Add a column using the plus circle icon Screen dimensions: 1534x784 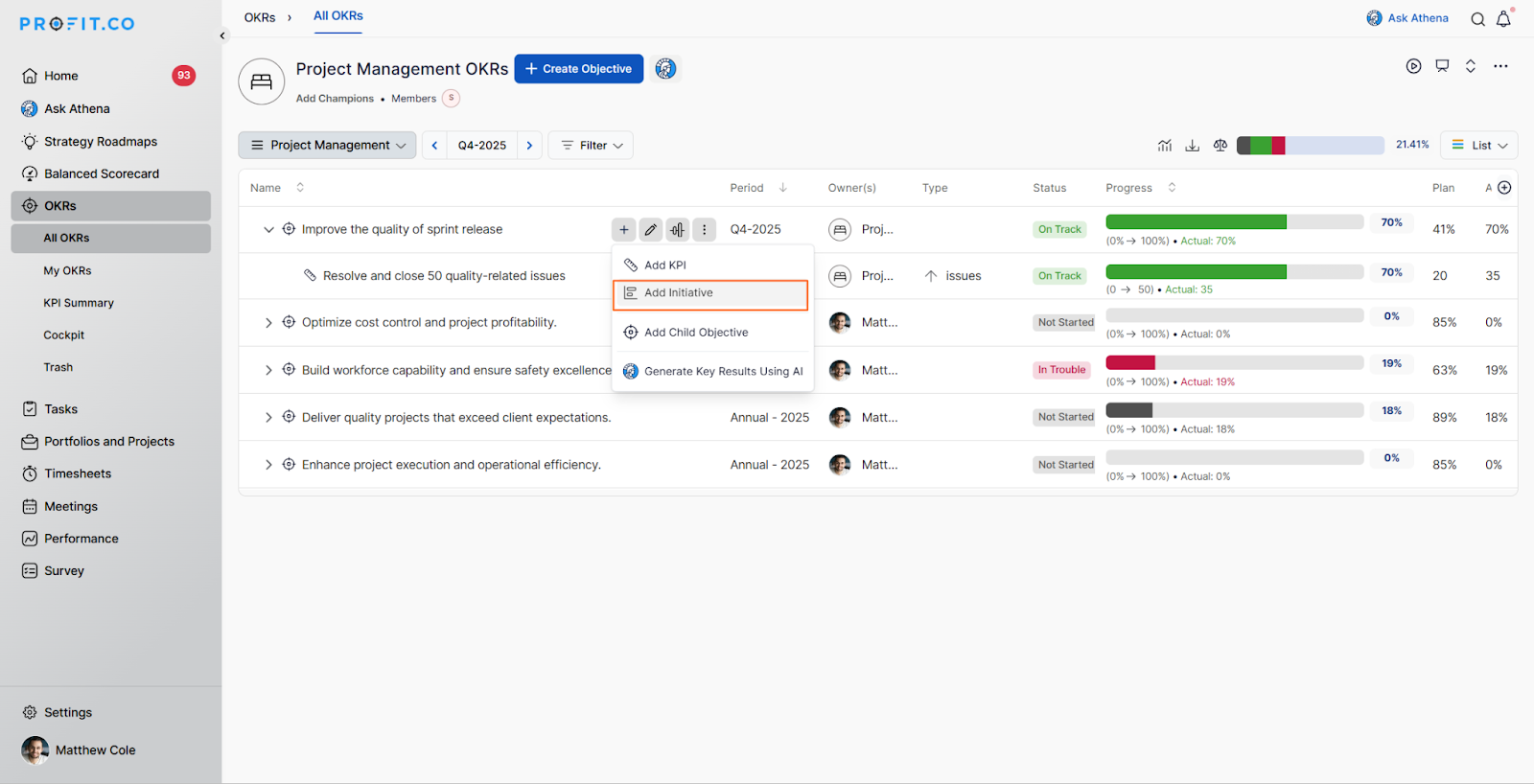pos(1504,188)
